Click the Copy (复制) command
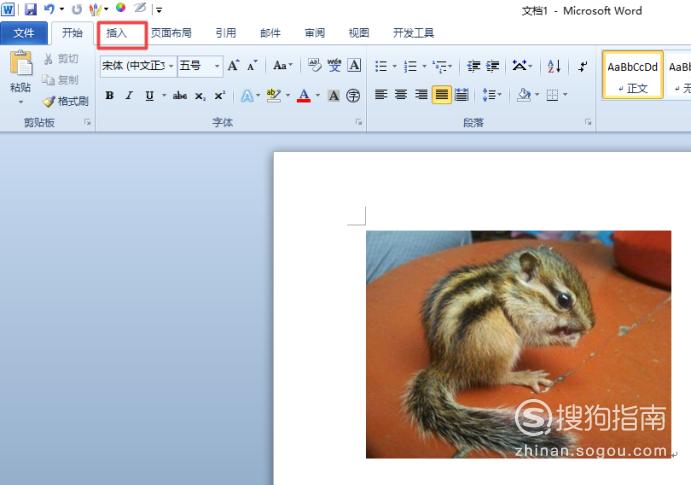 (60, 80)
